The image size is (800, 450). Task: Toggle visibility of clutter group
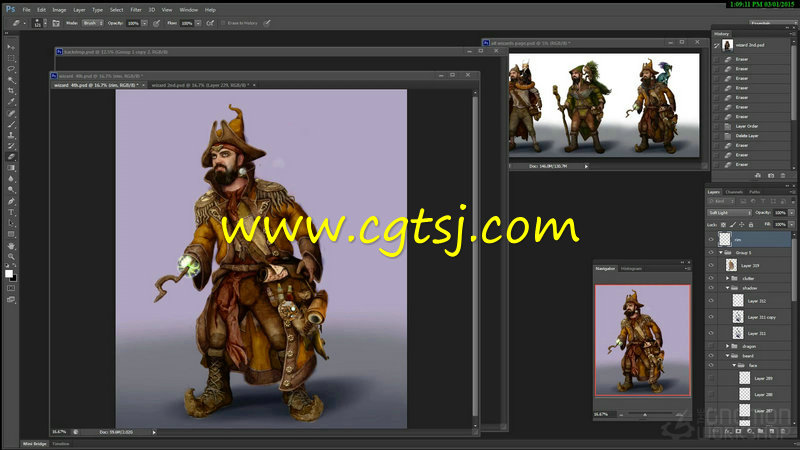pos(711,279)
